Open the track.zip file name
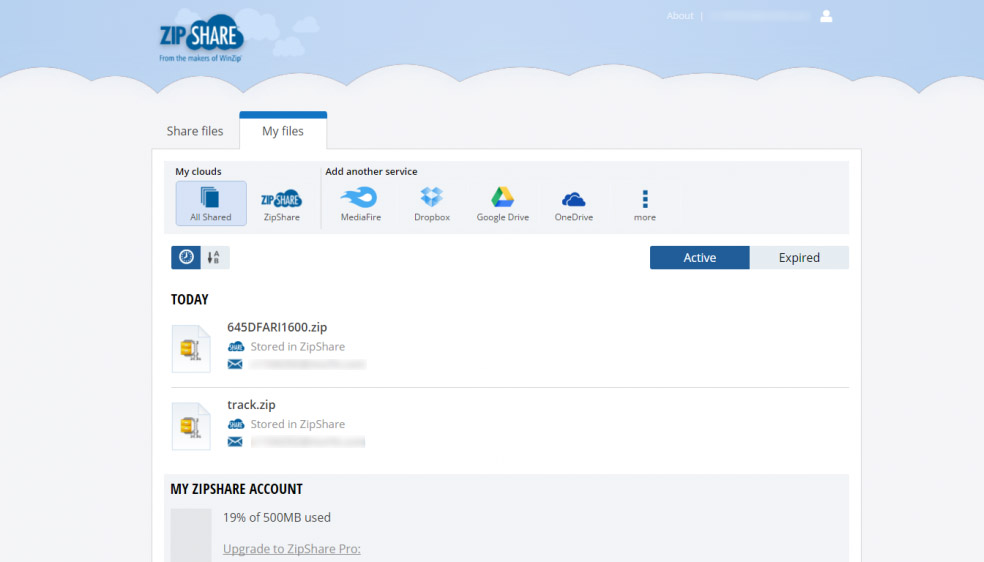 tap(251, 405)
